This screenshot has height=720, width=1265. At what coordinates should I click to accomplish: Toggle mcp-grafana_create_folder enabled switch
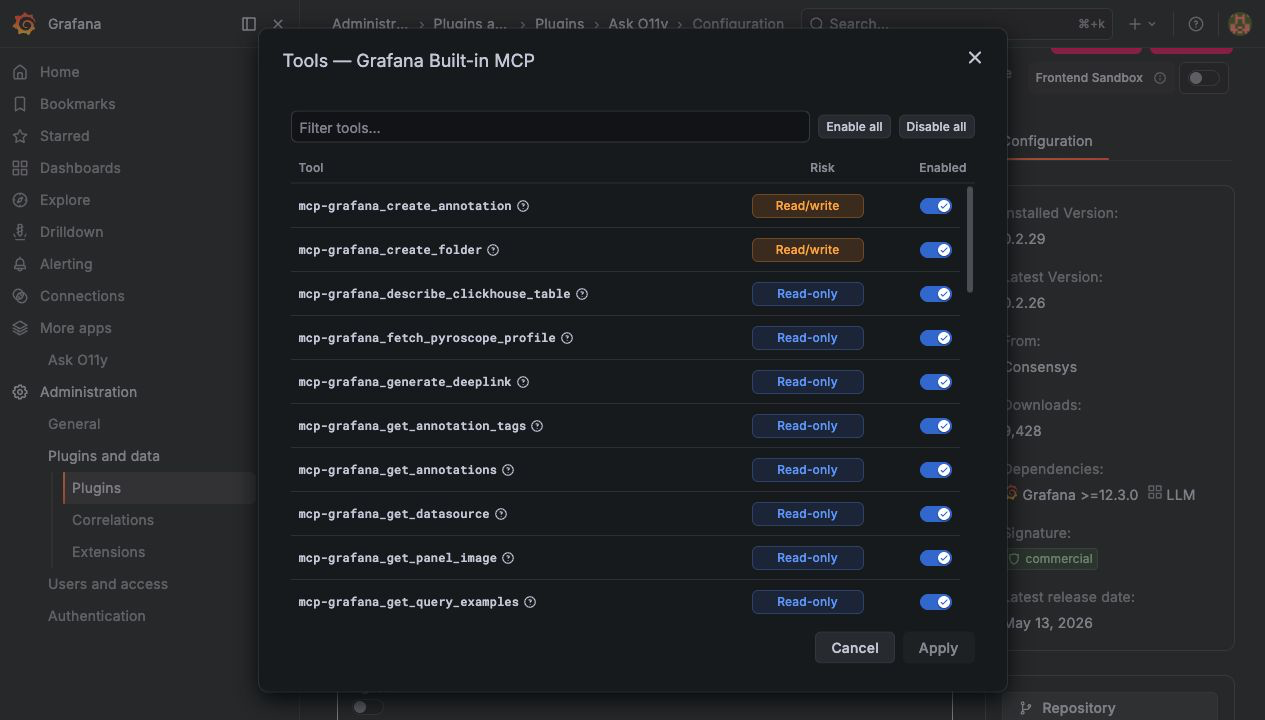[936, 250]
